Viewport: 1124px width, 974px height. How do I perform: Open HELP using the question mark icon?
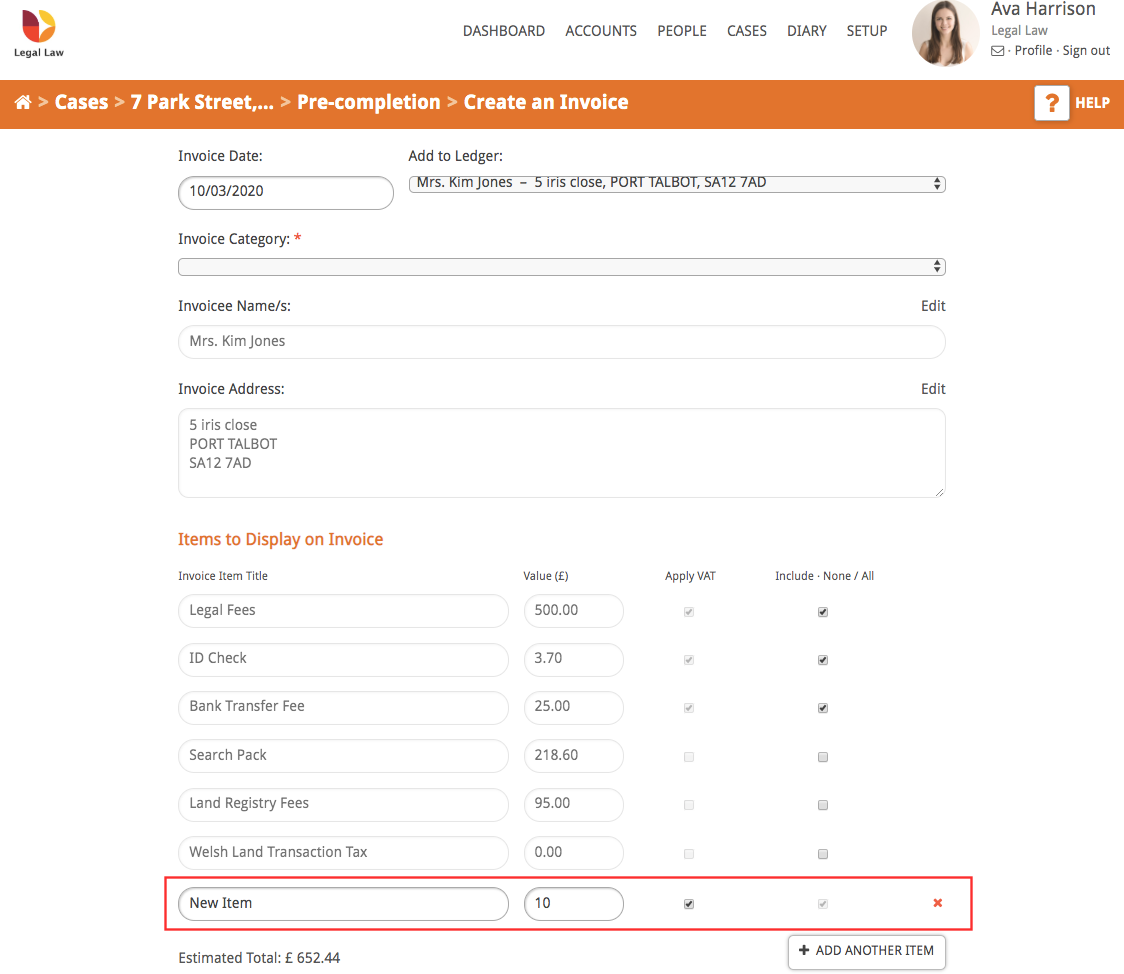pos(1051,103)
